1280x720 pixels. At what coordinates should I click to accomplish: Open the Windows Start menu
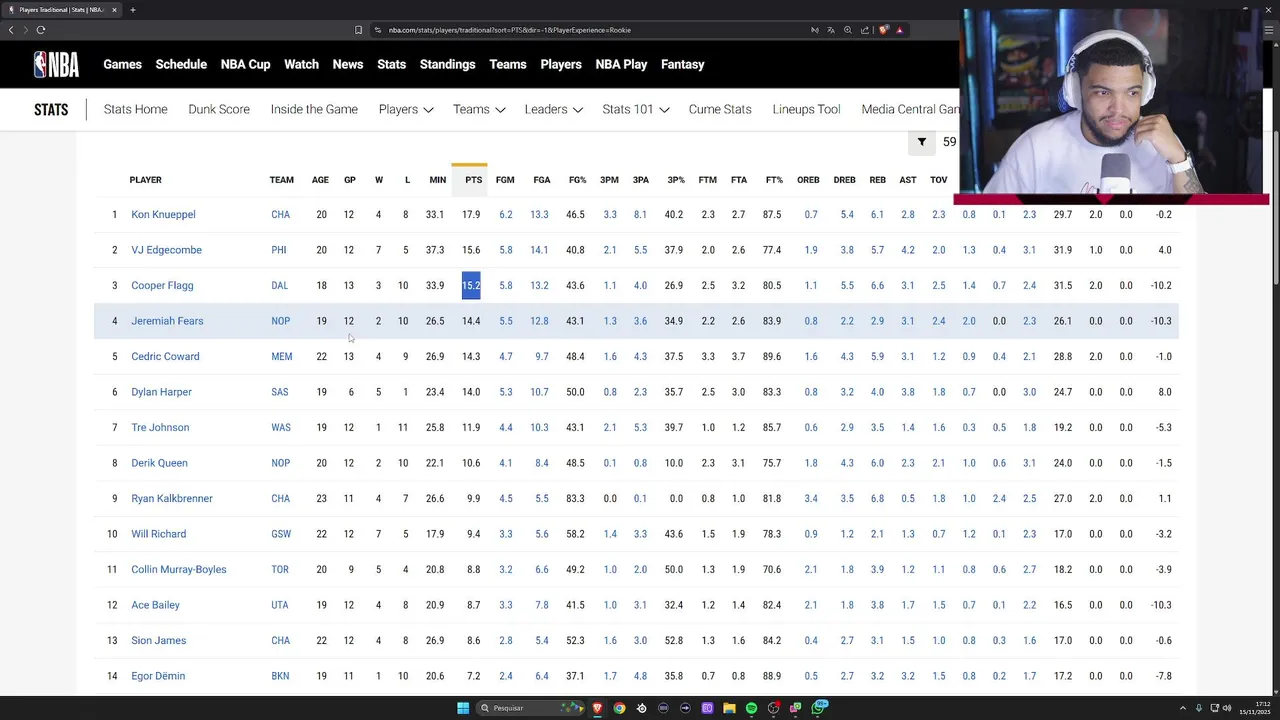(x=463, y=708)
